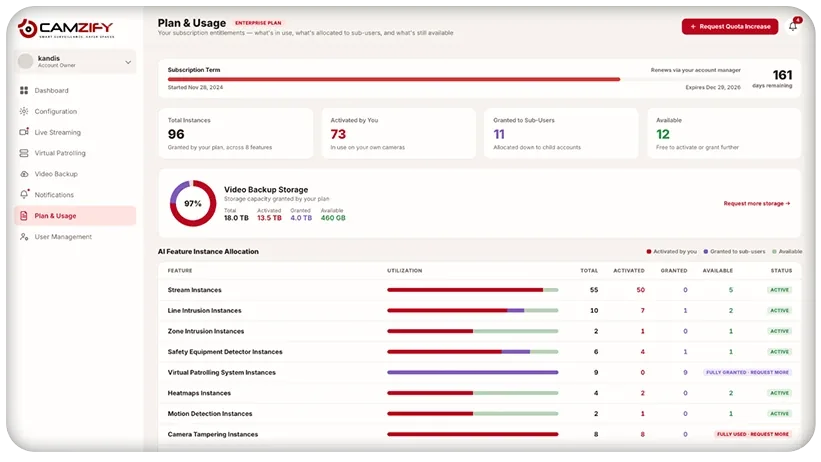The height and width of the screenshot is (462, 821).
Task: Select the Zone Intrusion Instances row label
Action: click(x=206, y=331)
